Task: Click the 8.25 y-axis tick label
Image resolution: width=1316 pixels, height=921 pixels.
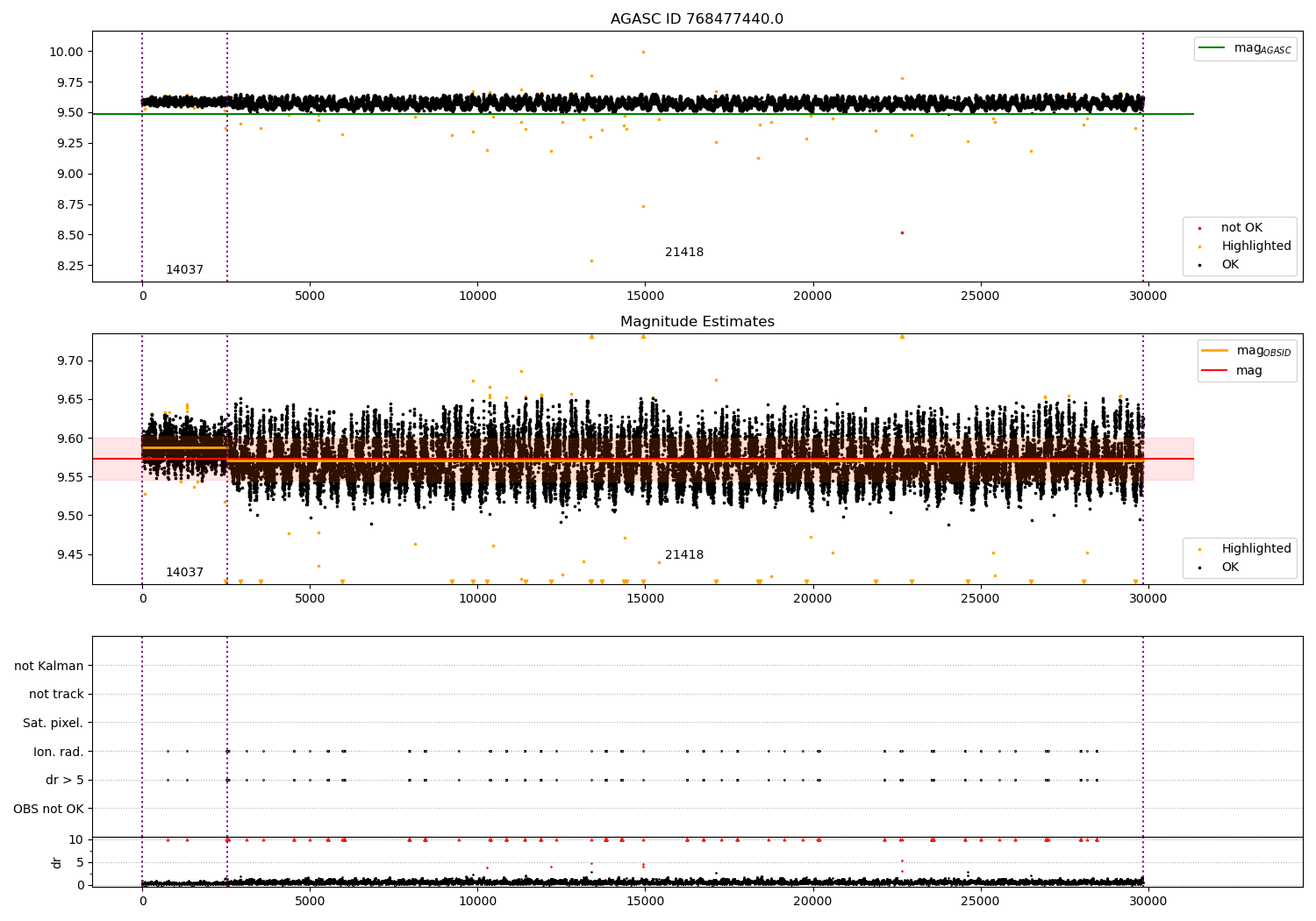Action: (x=69, y=266)
